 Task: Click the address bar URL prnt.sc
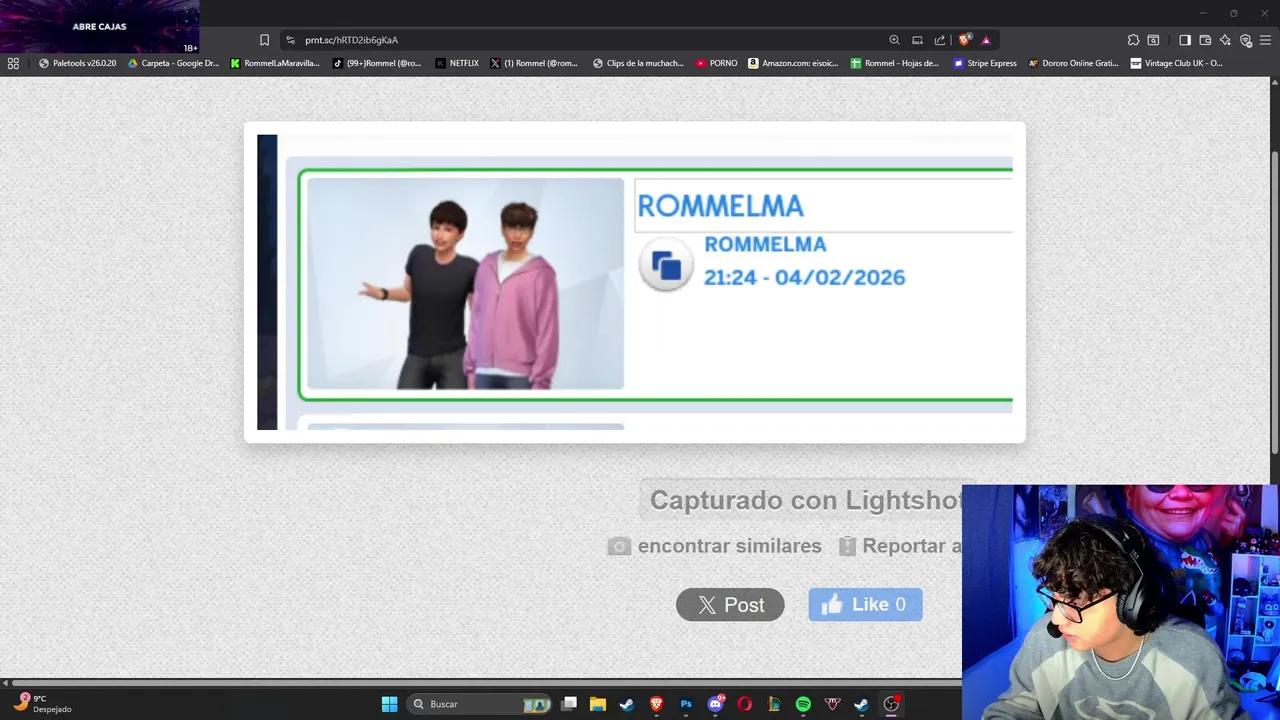pyautogui.click(x=351, y=40)
